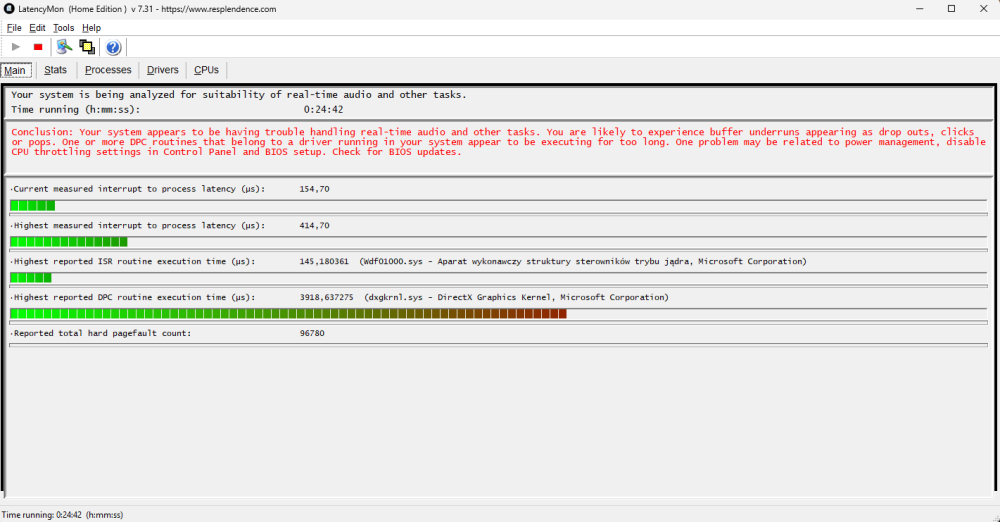Screen dimensions: 1000x522
Task: Open the Edit menu
Action: [x=37, y=28]
